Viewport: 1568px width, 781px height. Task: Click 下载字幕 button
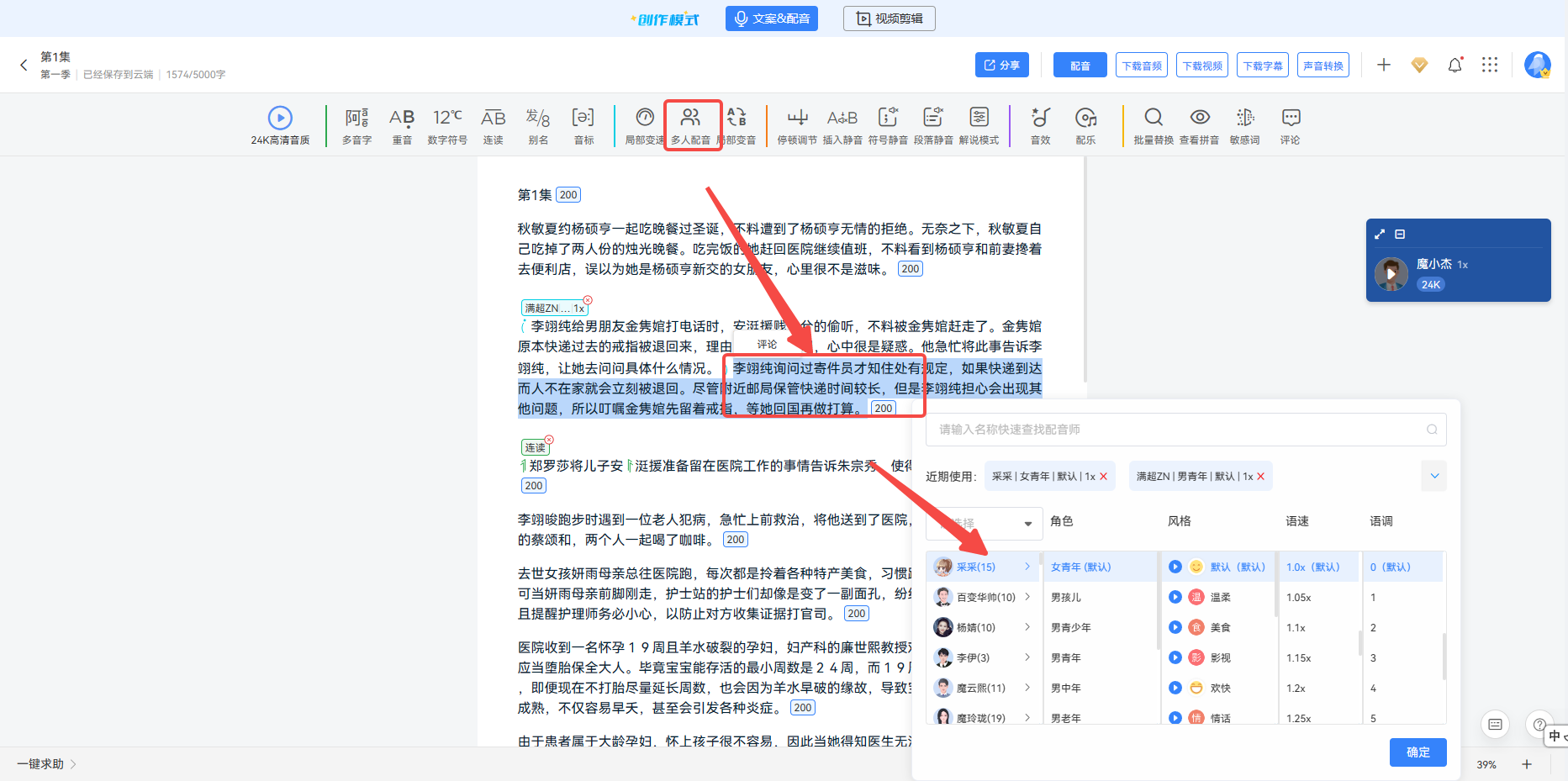click(1263, 65)
